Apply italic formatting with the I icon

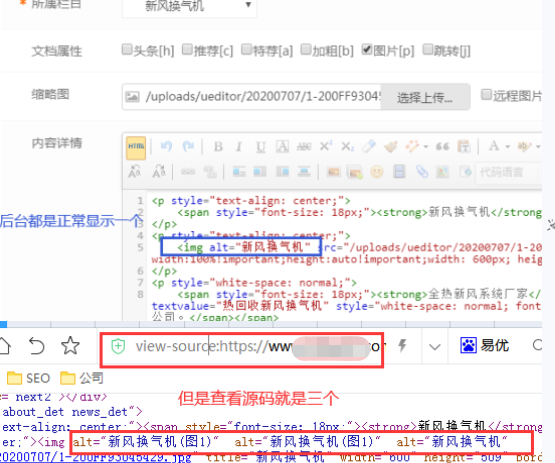pyautogui.click(x=239, y=147)
